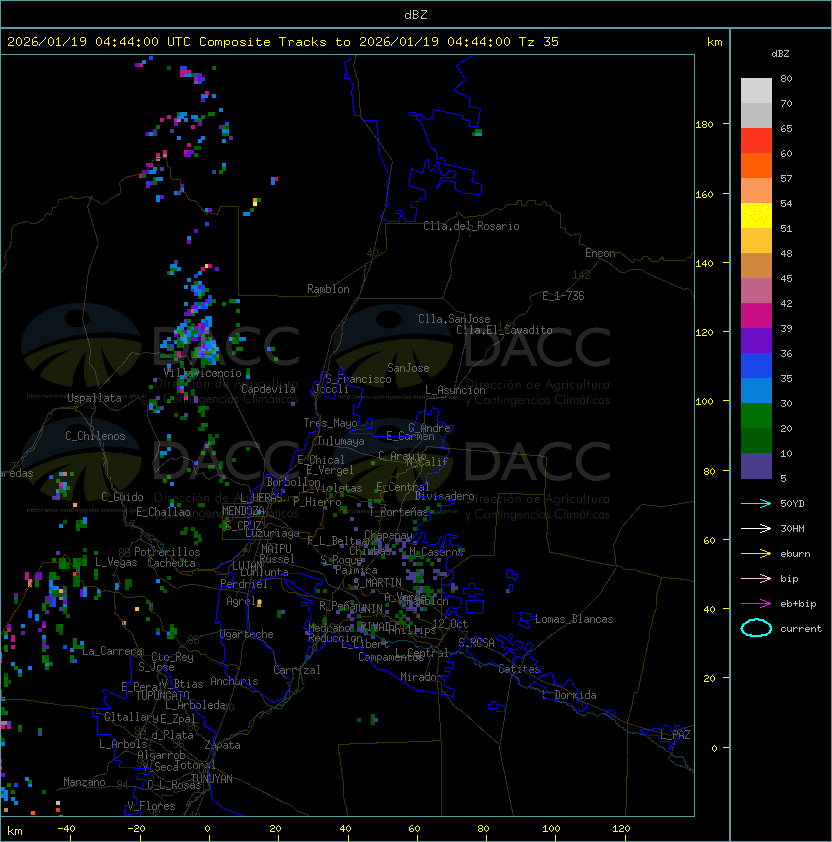Click the Anchoris map label
Viewport: 832px width, 842px height.
click(x=234, y=681)
